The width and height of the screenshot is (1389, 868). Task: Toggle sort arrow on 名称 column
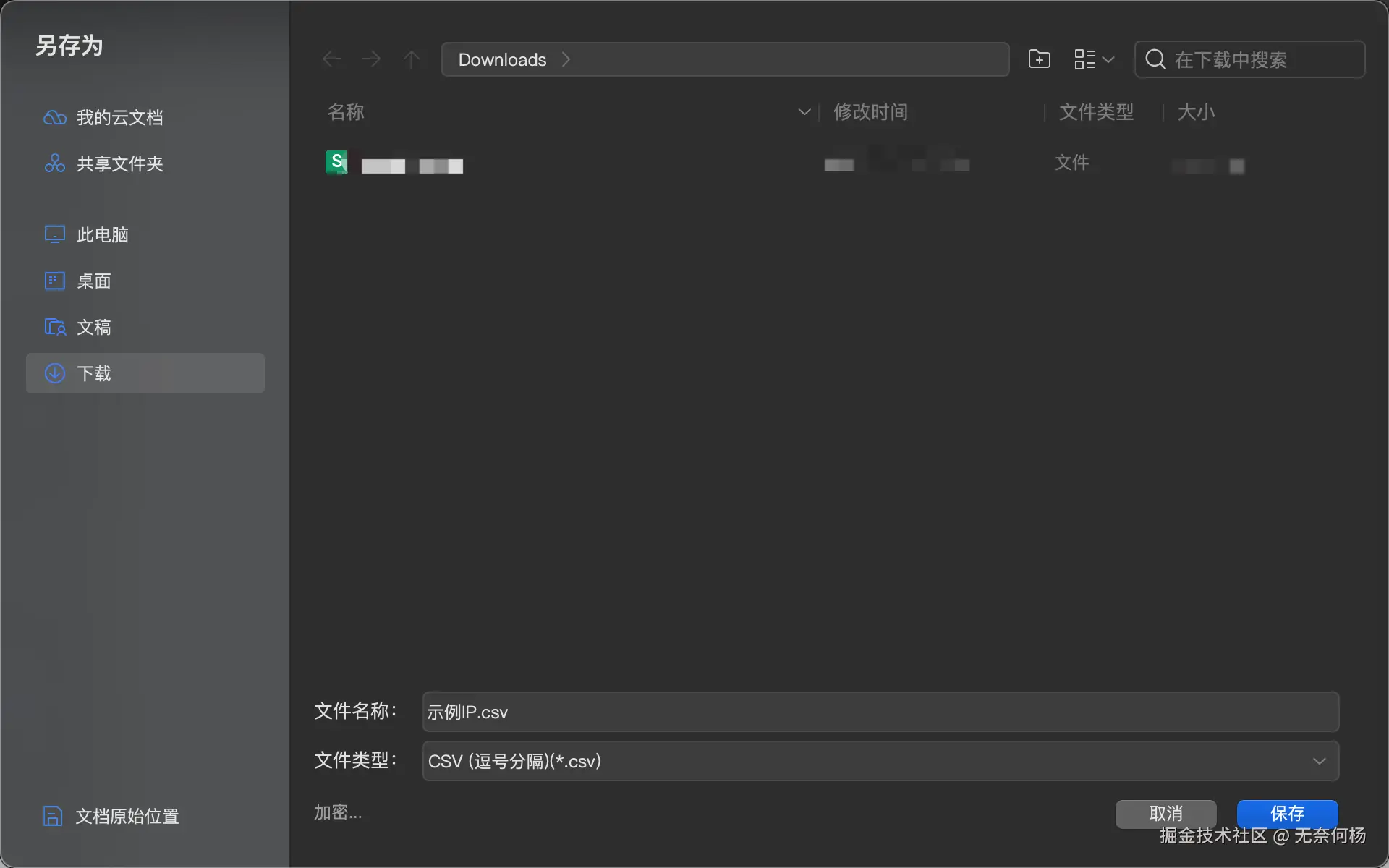coord(804,112)
